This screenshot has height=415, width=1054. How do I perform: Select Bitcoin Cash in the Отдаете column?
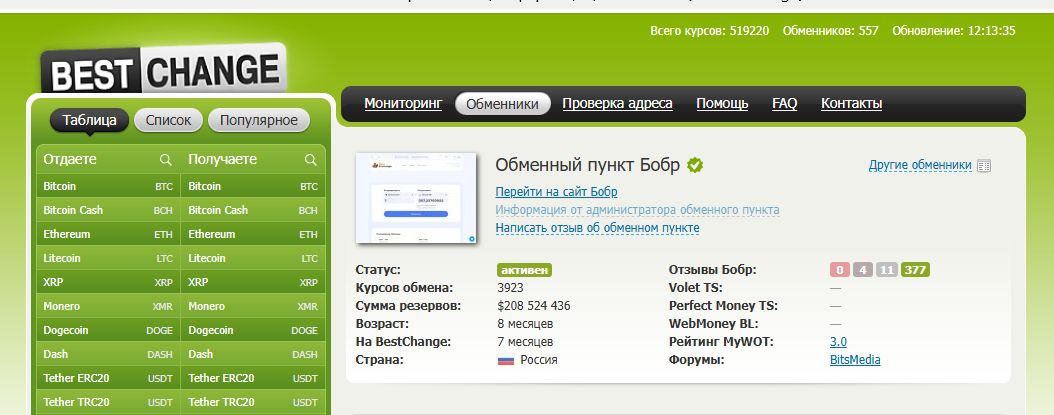(x=108, y=211)
